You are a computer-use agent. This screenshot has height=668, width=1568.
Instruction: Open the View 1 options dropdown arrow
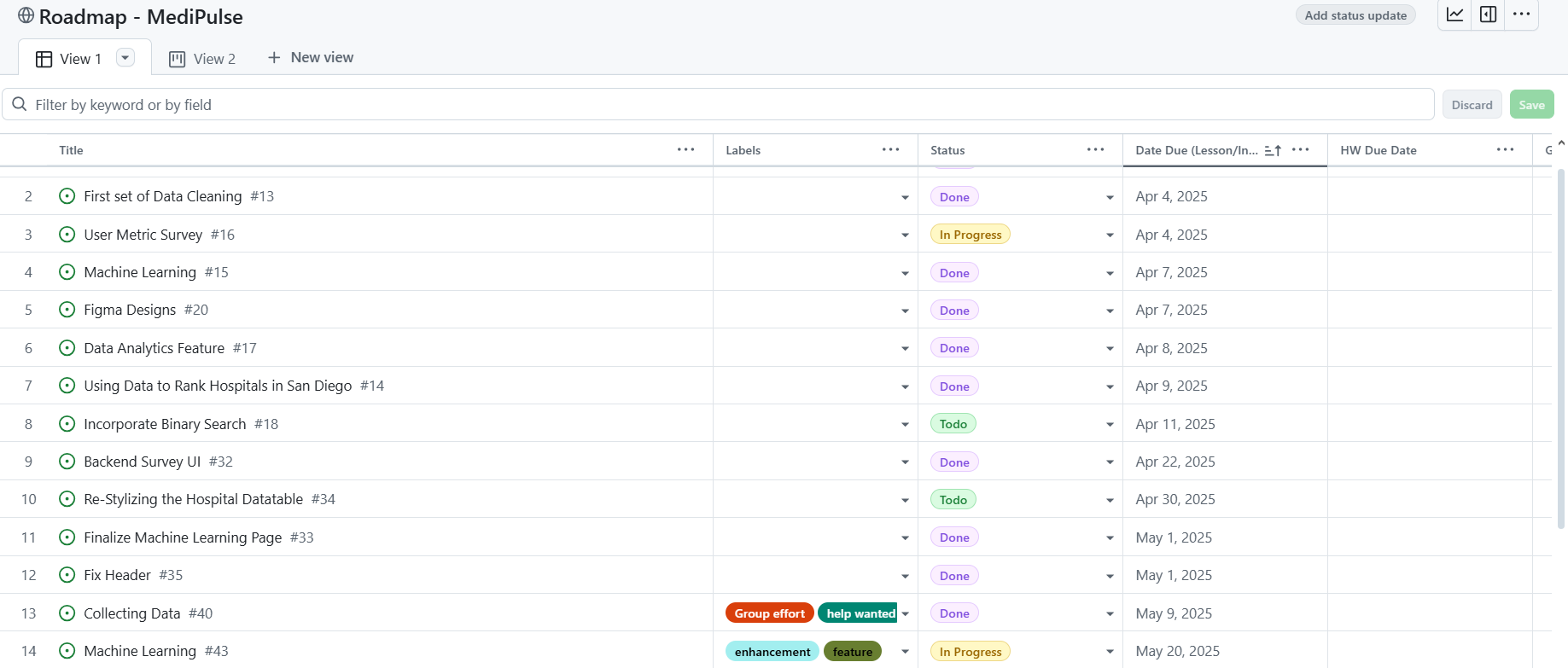125,57
